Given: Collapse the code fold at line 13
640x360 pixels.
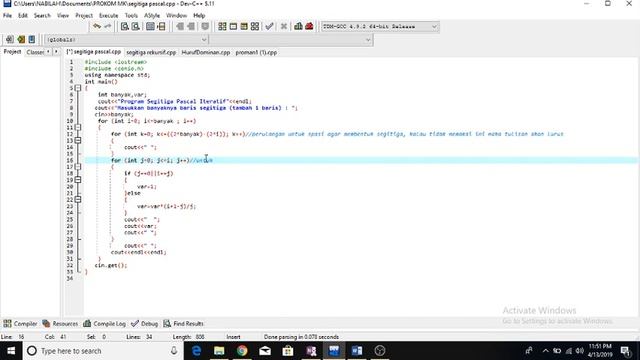Looking at the screenshot, I should click(x=78, y=140).
